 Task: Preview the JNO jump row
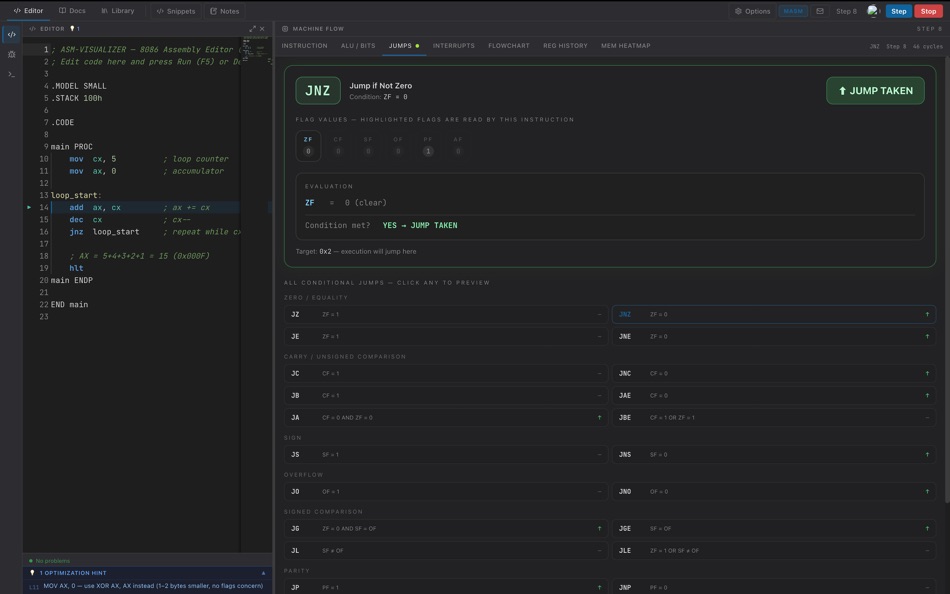point(774,492)
